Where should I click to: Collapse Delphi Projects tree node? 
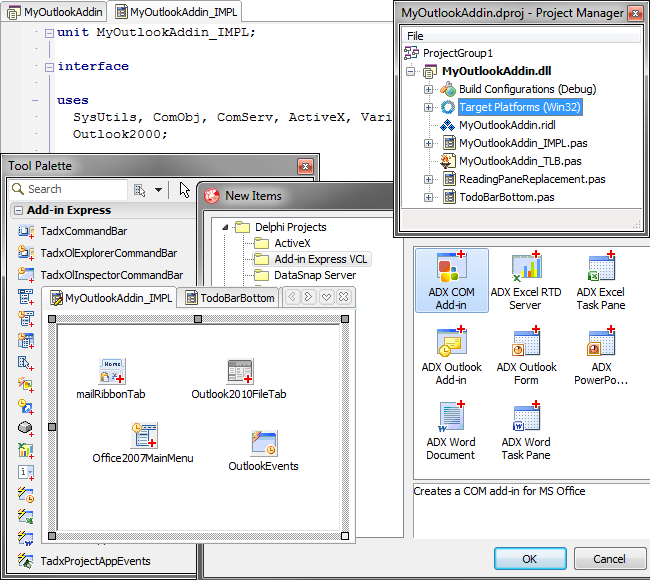[225, 227]
